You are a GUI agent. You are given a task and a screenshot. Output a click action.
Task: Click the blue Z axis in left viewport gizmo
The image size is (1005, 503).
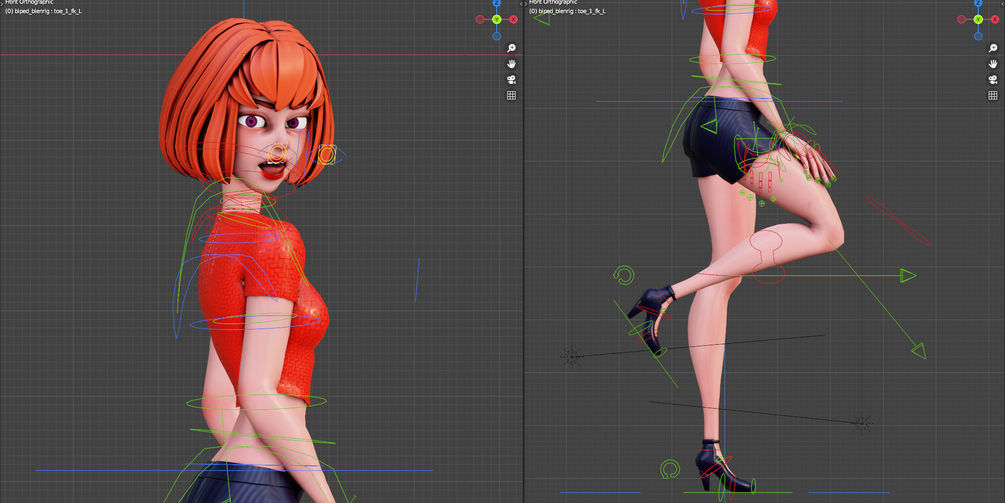[x=497, y=3]
